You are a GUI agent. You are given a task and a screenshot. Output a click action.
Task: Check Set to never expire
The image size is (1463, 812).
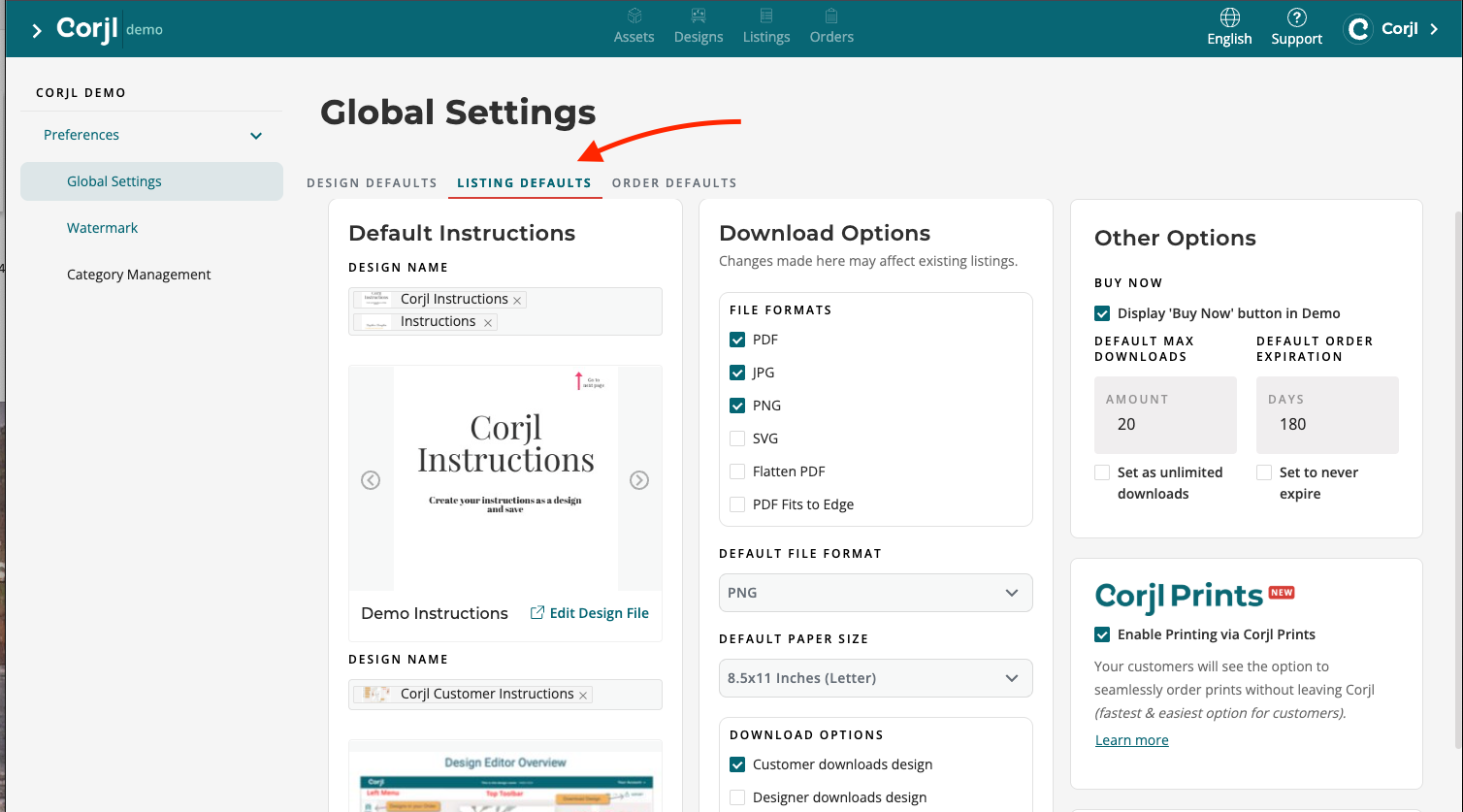[1264, 472]
